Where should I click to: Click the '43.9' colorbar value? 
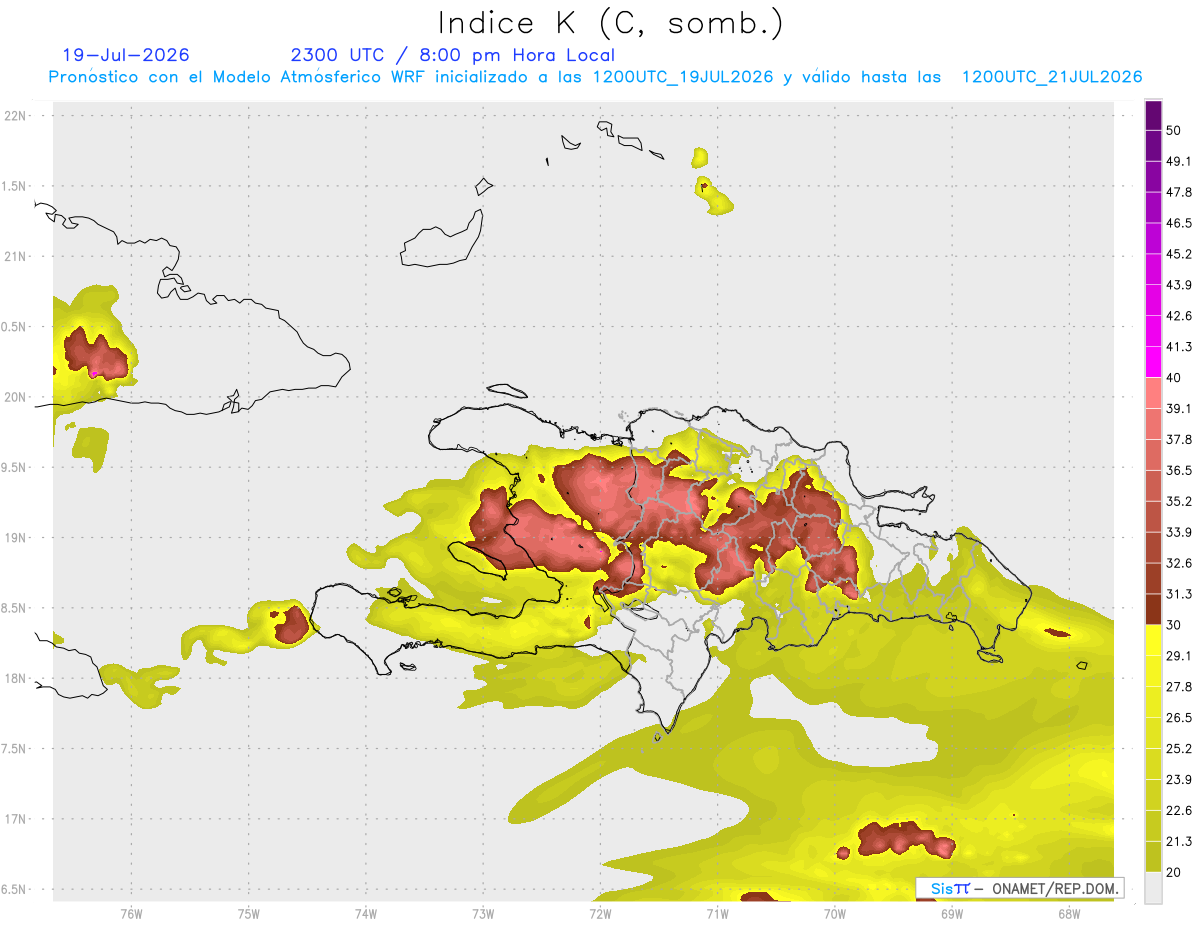(1179, 285)
